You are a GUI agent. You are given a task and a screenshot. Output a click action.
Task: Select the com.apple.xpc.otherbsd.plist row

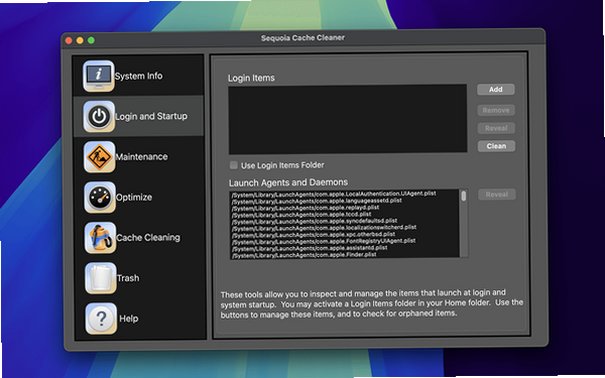tap(344, 234)
